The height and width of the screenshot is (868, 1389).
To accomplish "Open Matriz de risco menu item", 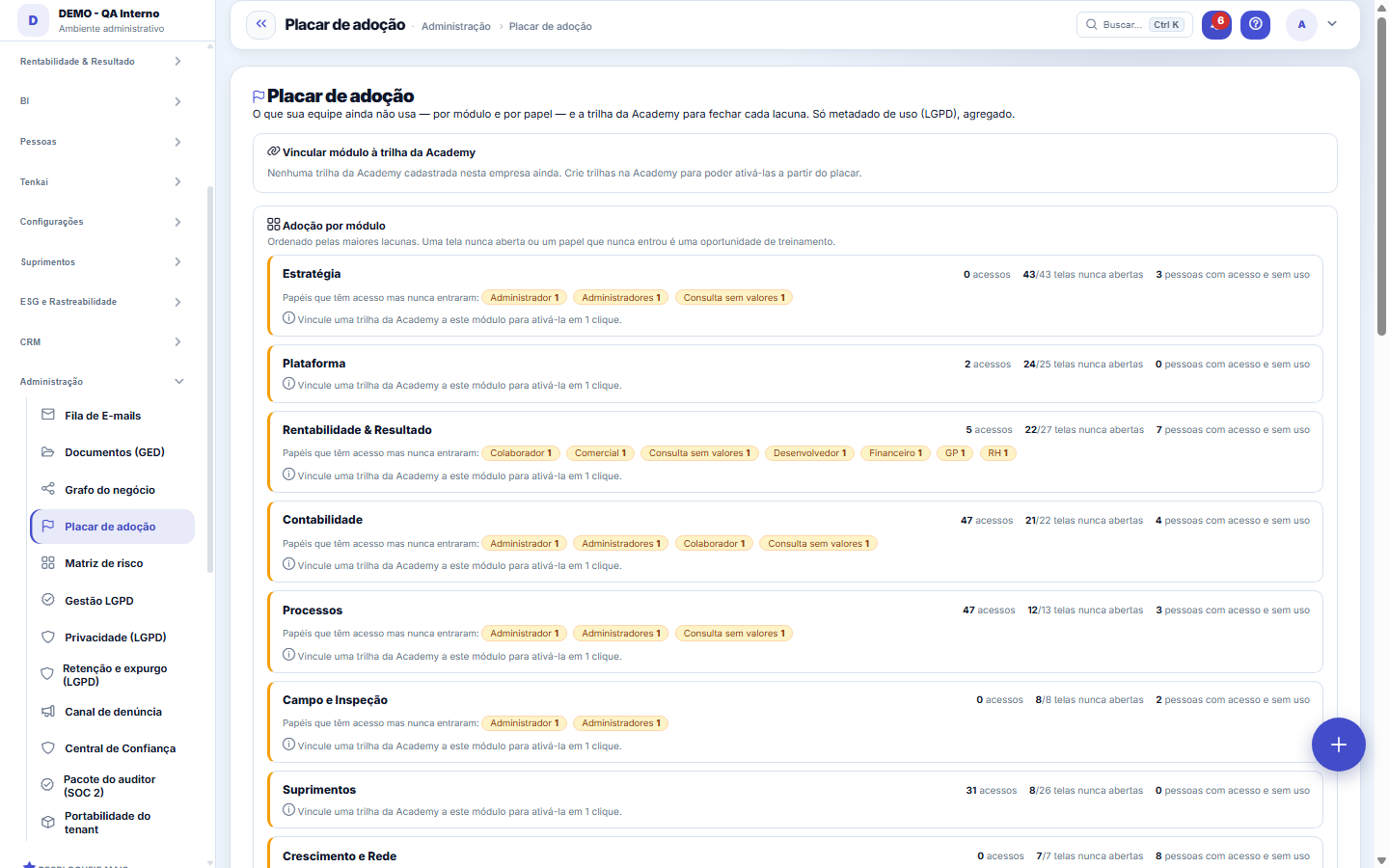I will 113,563.
